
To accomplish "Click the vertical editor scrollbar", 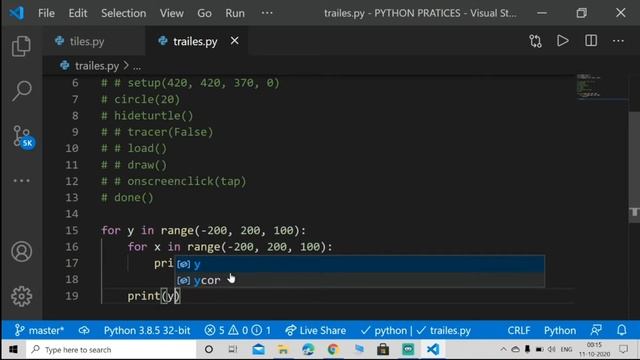I will [634, 167].
